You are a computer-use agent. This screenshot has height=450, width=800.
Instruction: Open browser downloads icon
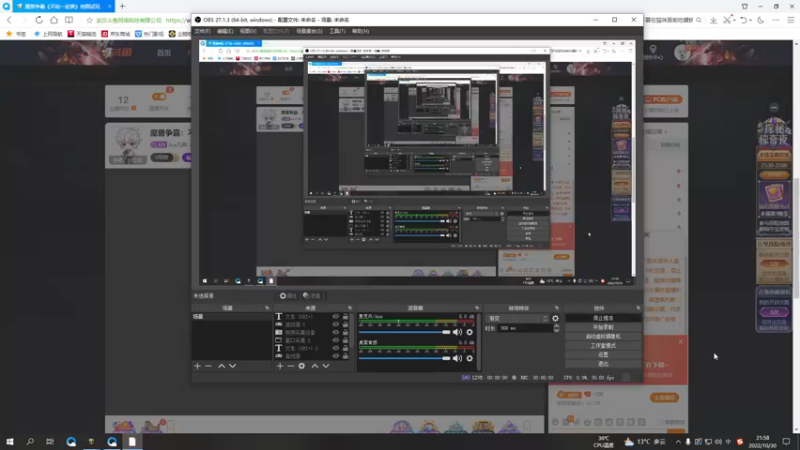coord(713,20)
